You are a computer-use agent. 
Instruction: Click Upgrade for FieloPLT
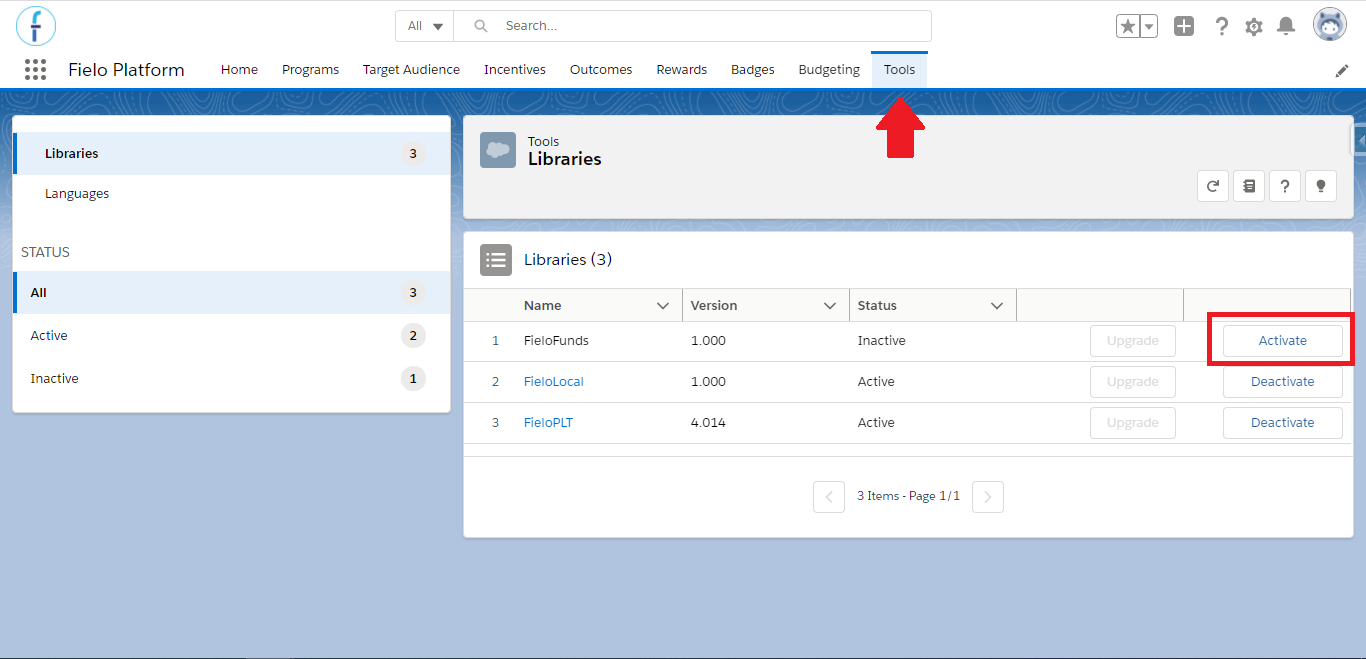(1133, 423)
